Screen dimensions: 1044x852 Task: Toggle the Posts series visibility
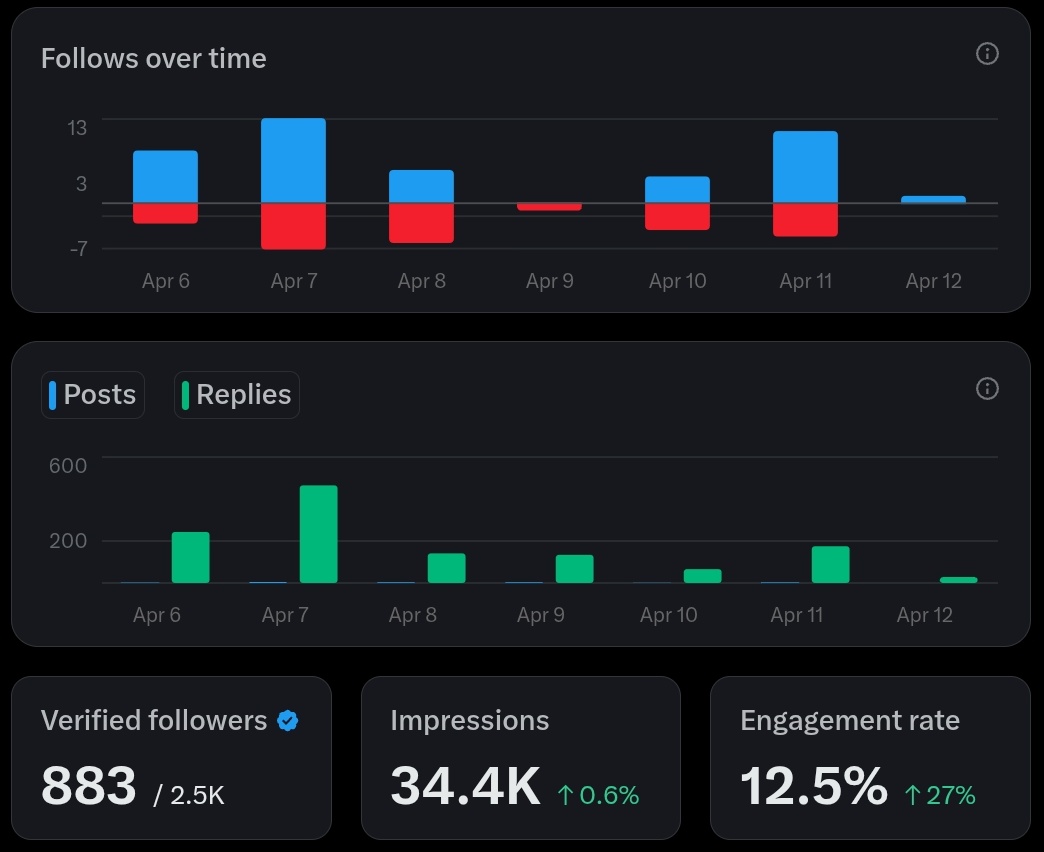tap(92, 394)
